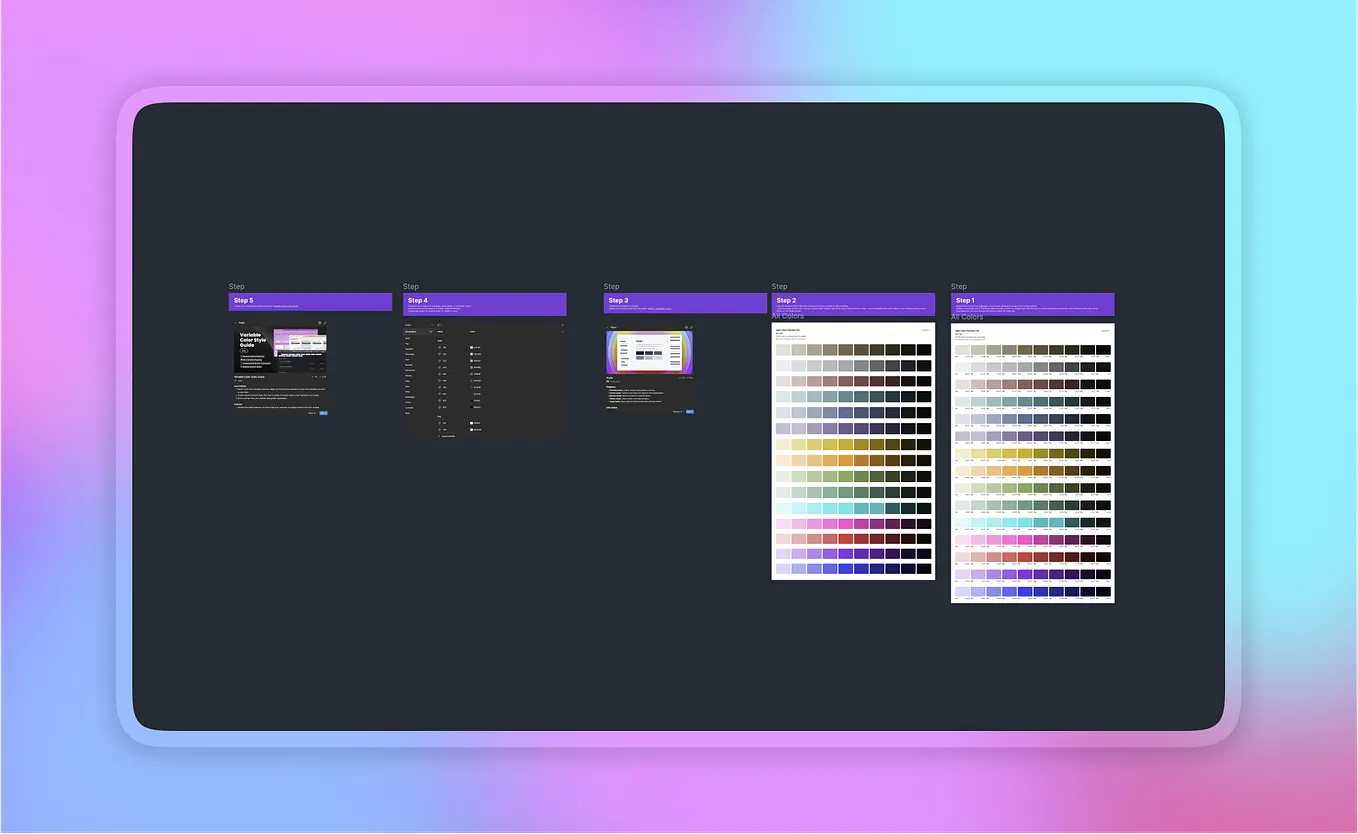Image resolution: width=1358 pixels, height=834 pixels.
Task: Click the back arrow on the Styler plugin page
Action: click(x=608, y=327)
